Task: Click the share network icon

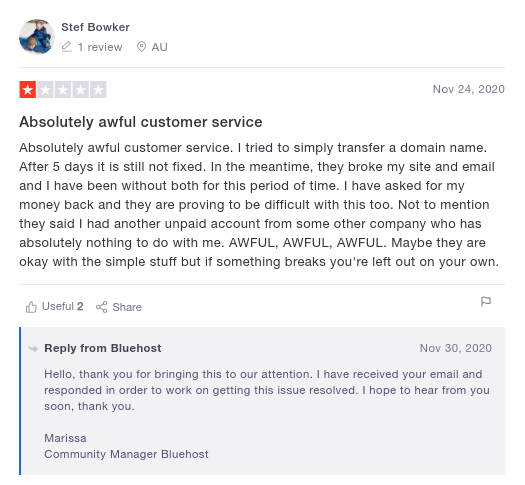Action: click(101, 307)
